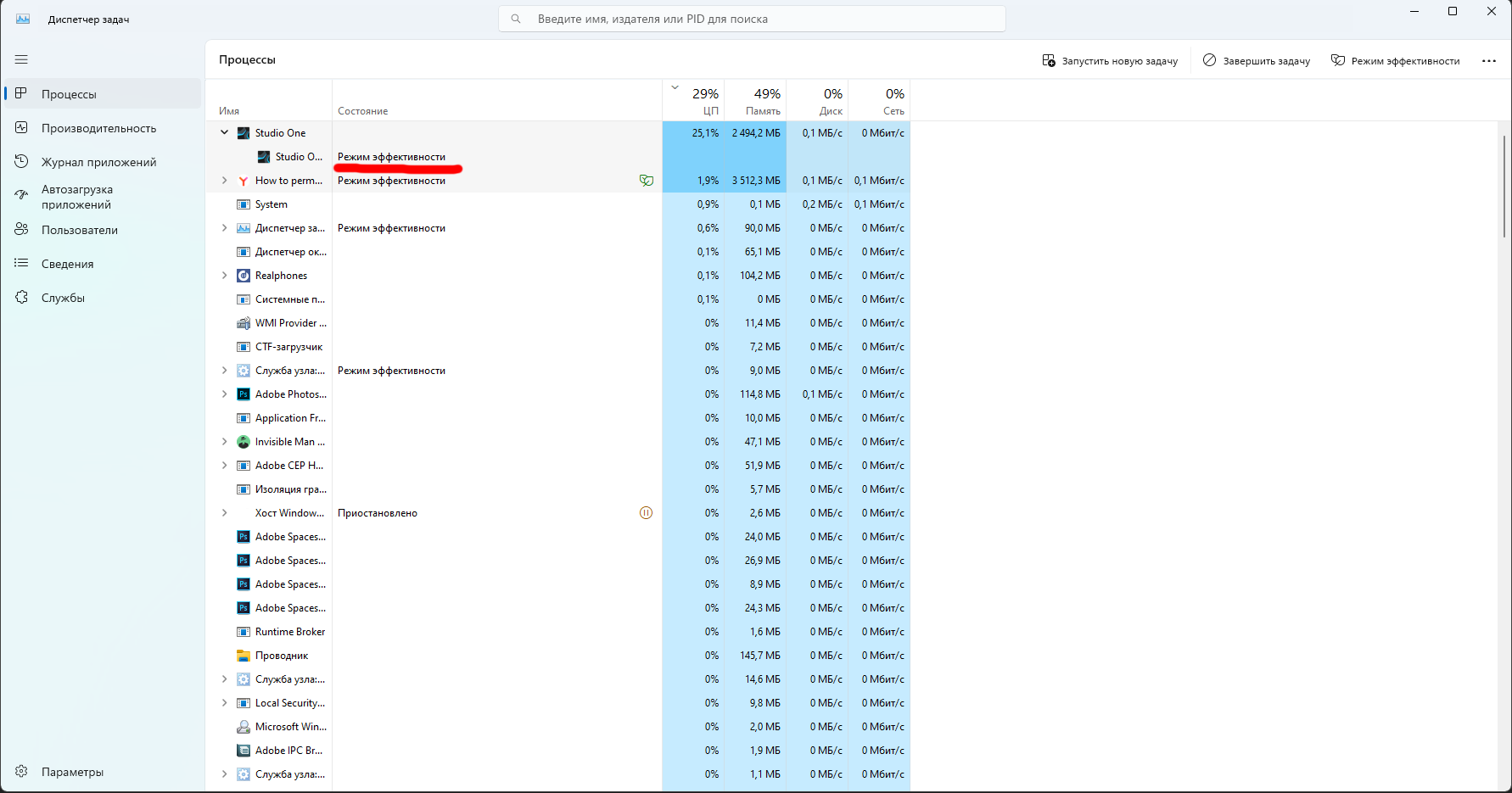Click Завершить задачу button
The image size is (1512, 793).
click(1257, 61)
